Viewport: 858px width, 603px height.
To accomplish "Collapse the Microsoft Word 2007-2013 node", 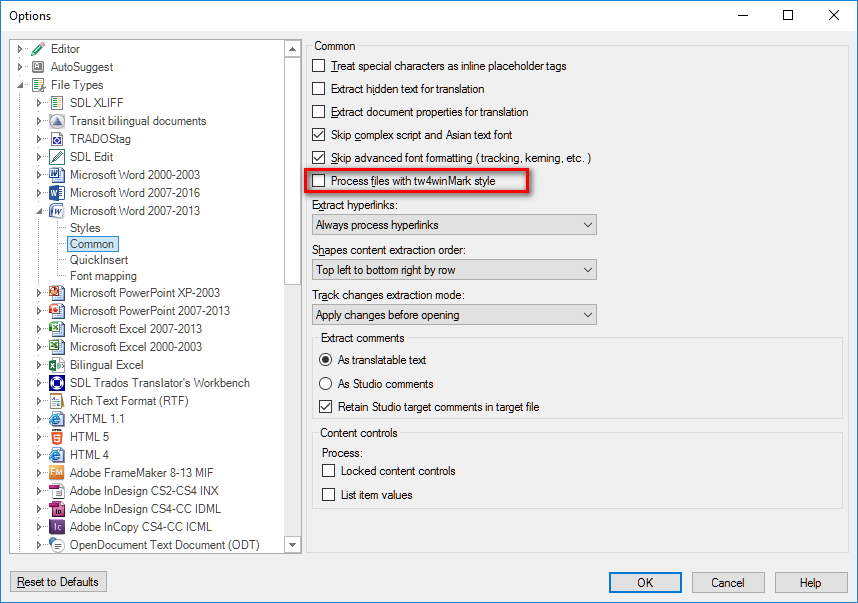I will [39, 211].
